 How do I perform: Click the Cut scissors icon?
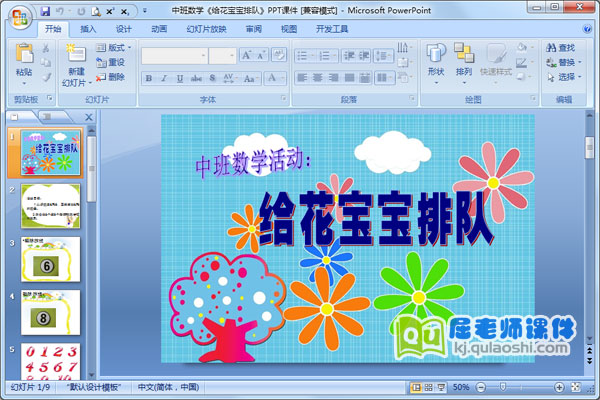tap(46, 48)
